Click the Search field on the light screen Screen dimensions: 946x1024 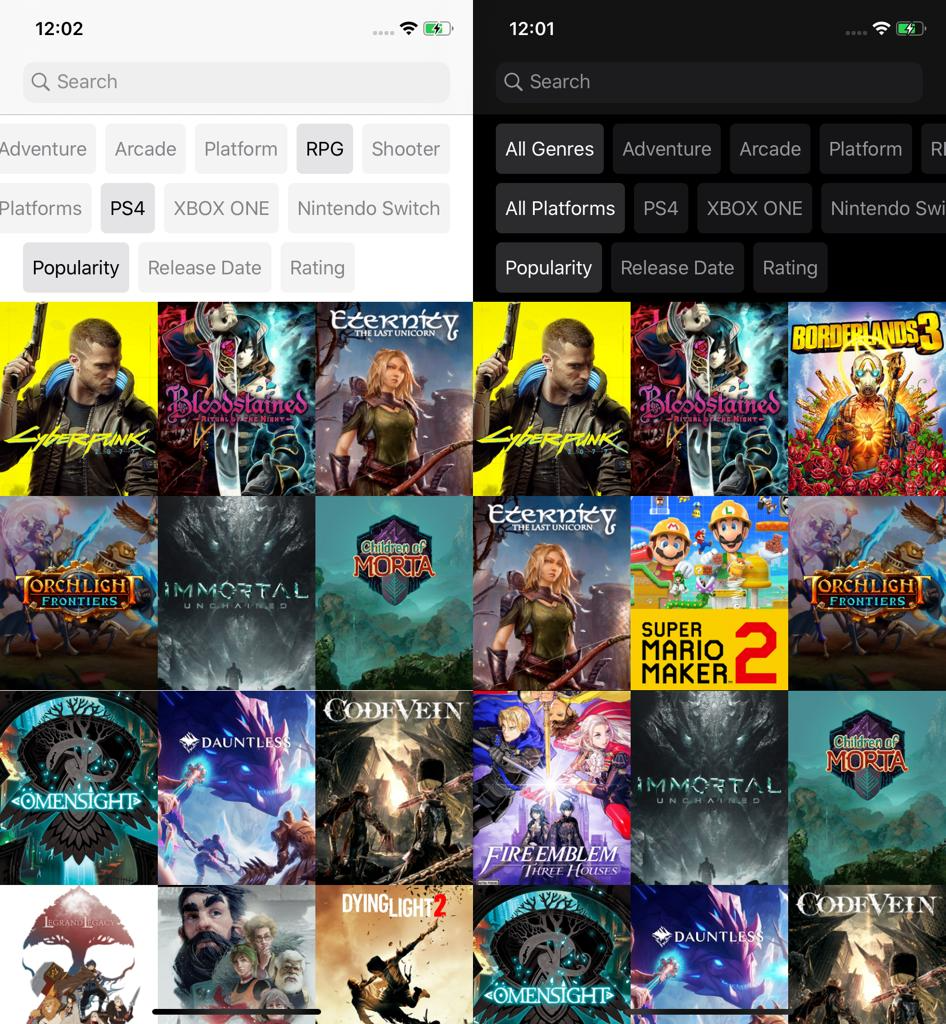tap(236, 82)
